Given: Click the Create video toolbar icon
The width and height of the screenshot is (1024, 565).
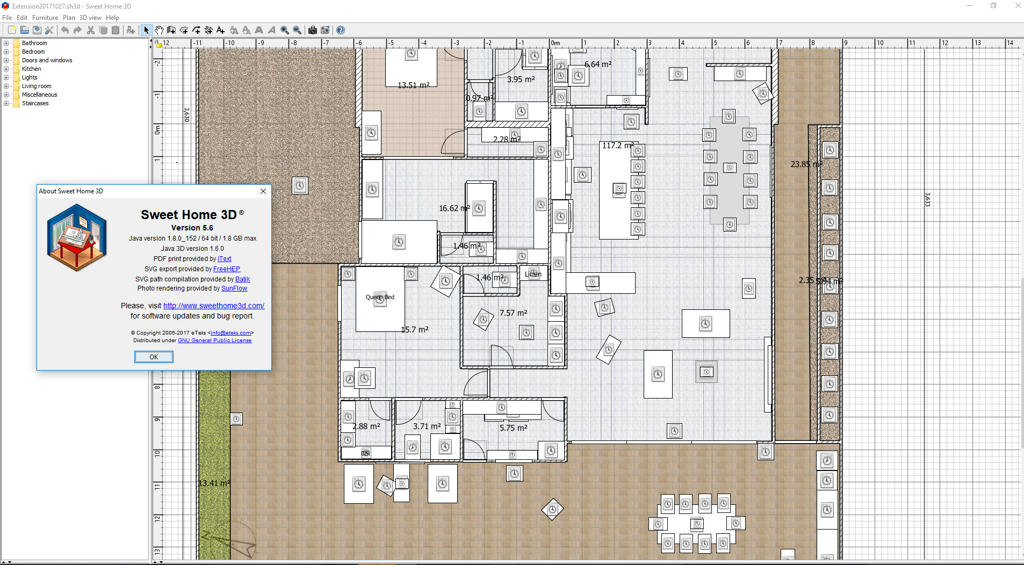Looking at the screenshot, I should click(325, 30).
